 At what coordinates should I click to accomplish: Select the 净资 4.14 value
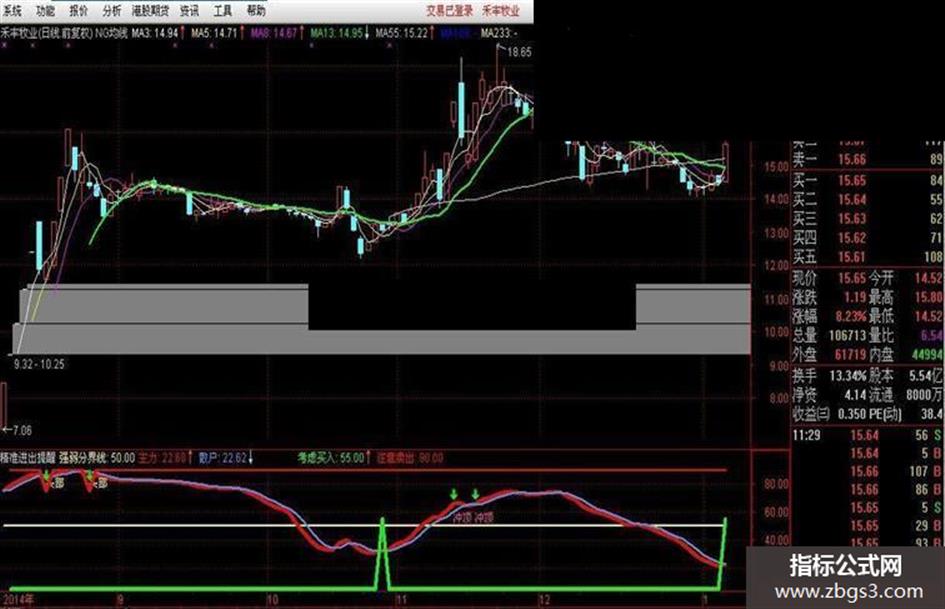(855, 395)
